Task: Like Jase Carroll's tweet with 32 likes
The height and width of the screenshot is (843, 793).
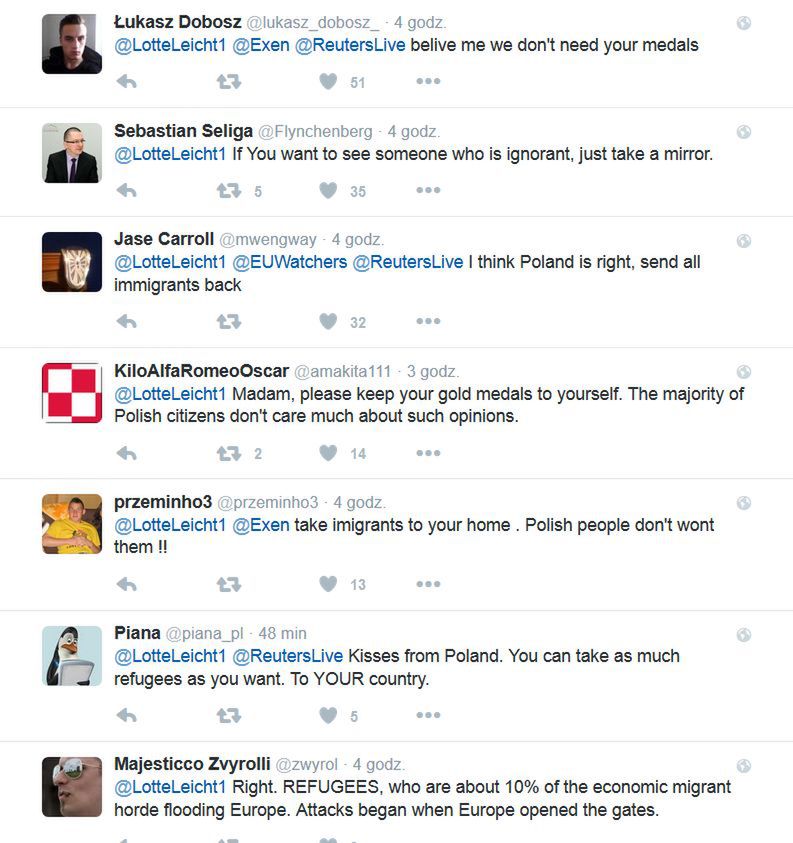Action: tap(328, 321)
